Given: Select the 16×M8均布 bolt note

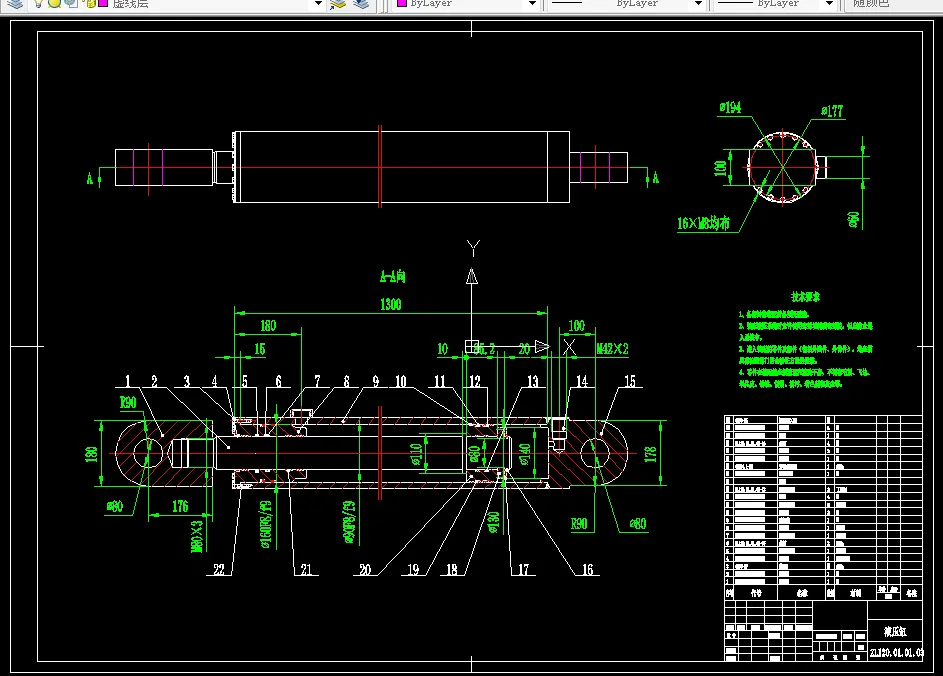Looking at the screenshot, I should pos(703,224).
